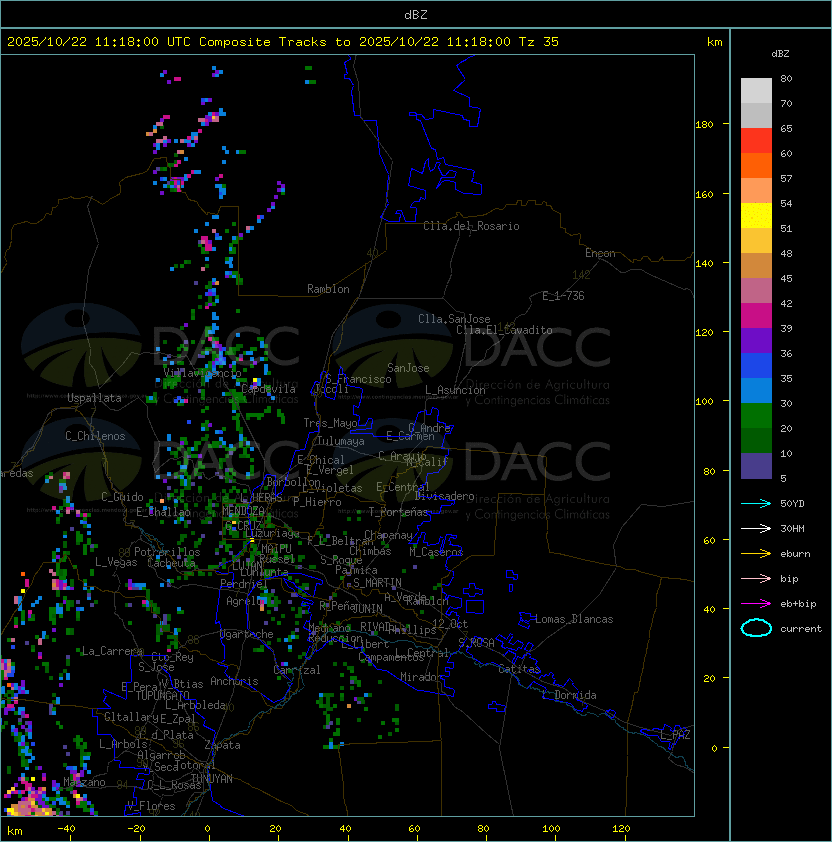Image resolution: width=832 pixels, height=842 pixels.
Task: Click the JUNIN map label
Action: coord(367,608)
